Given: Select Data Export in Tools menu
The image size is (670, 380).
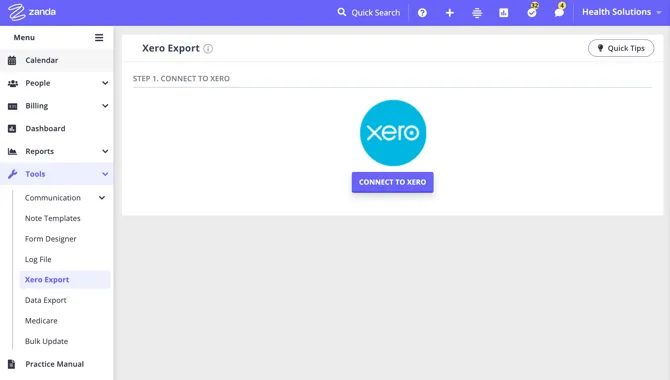Looking at the screenshot, I should click(46, 300).
